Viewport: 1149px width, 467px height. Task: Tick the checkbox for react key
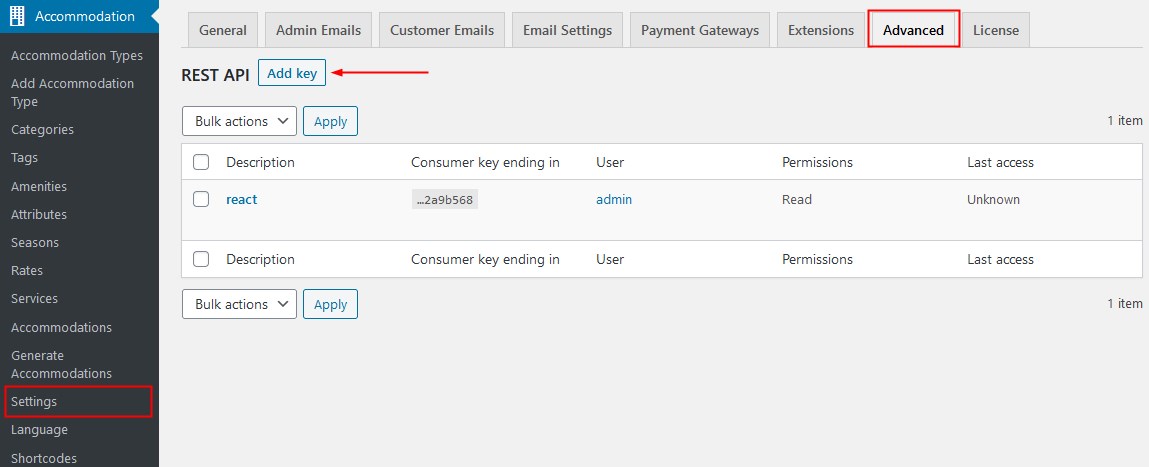point(201,199)
